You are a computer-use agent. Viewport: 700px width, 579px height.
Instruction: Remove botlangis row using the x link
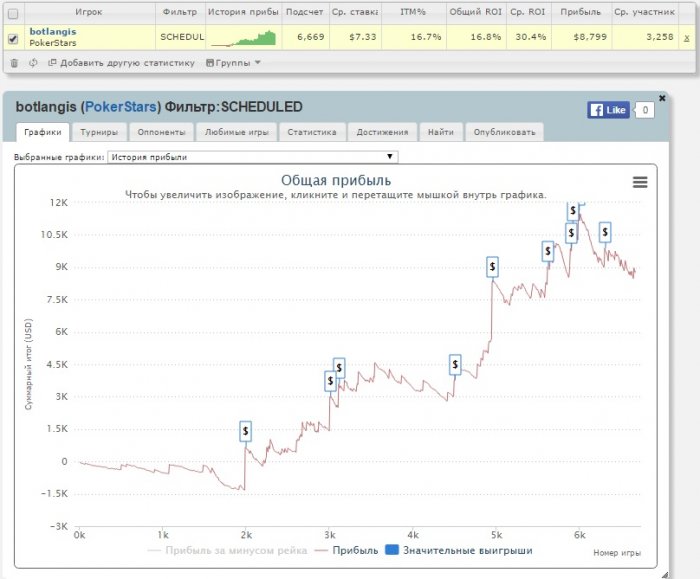[x=687, y=38]
